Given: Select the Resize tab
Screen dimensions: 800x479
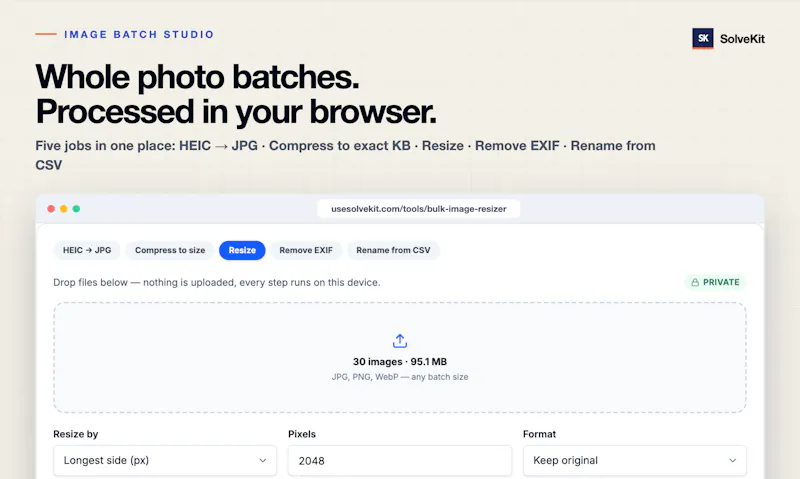Looking at the screenshot, I should coord(242,250).
